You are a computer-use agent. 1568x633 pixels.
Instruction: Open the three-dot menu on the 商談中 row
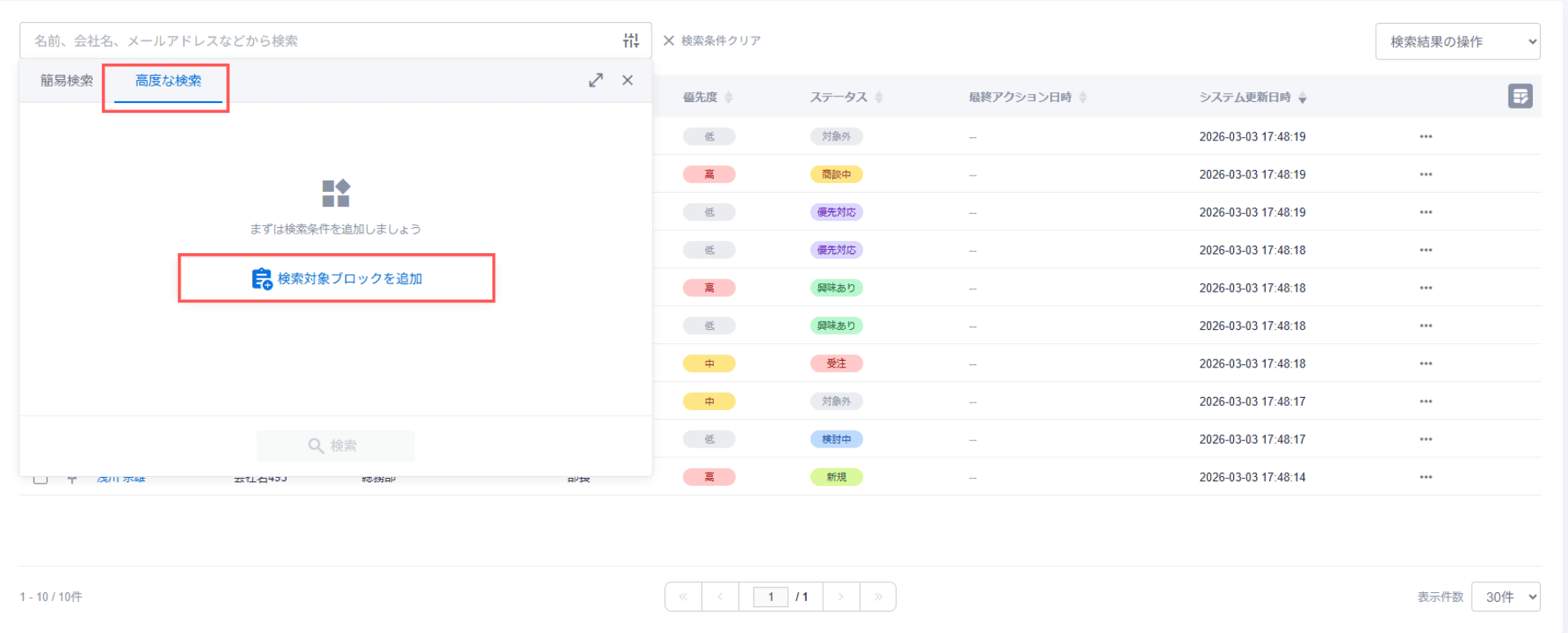tap(1426, 174)
